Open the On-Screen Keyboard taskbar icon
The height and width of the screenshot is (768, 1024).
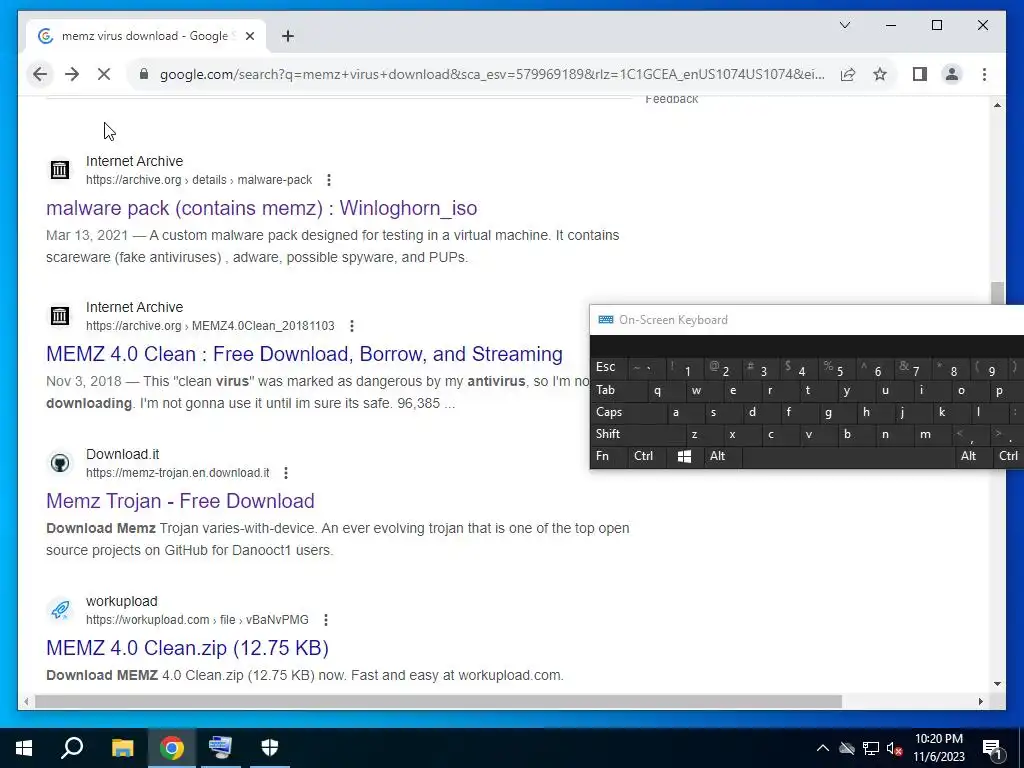click(220, 748)
